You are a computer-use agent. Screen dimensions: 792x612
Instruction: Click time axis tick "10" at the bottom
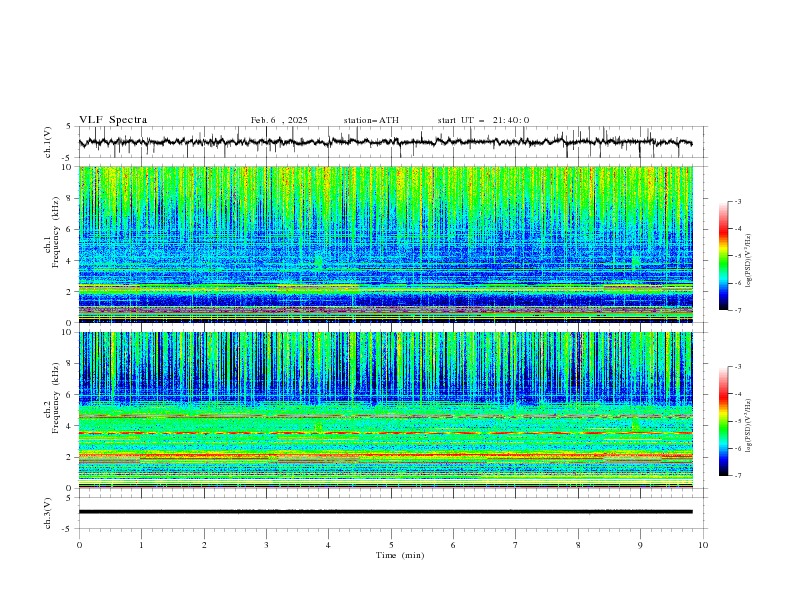point(703,545)
